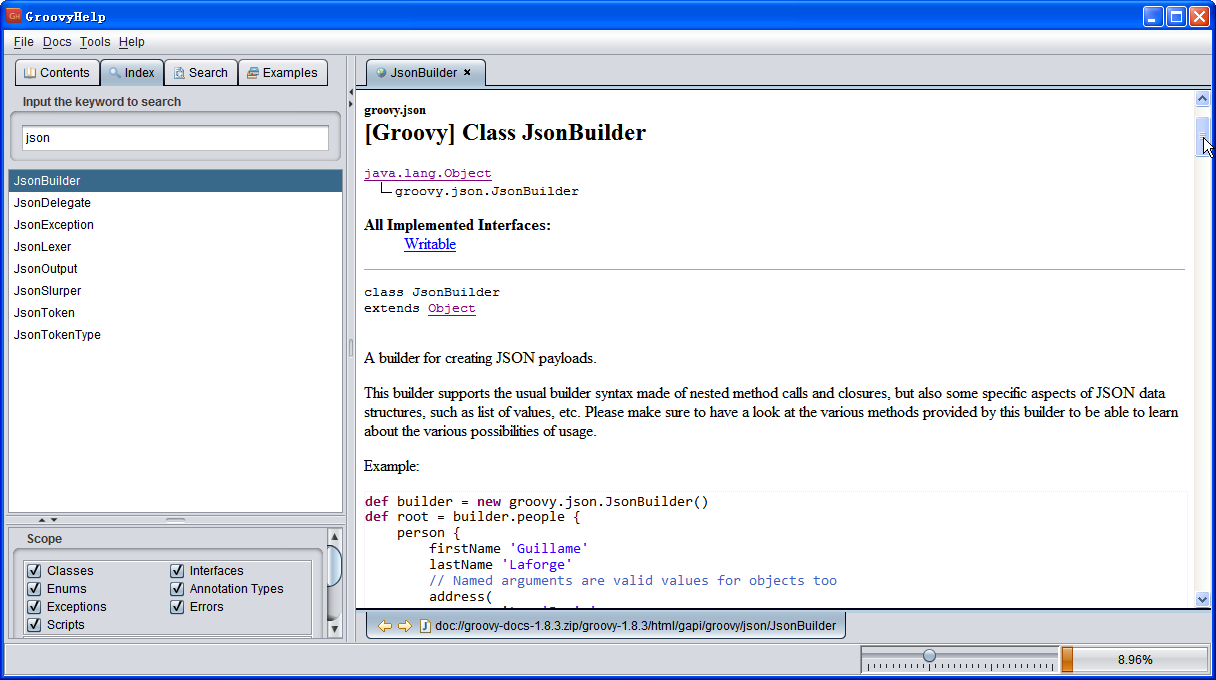Viewport: 1216px width, 680px height.
Task: Select the JsonBuilder document tab
Action: point(424,72)
